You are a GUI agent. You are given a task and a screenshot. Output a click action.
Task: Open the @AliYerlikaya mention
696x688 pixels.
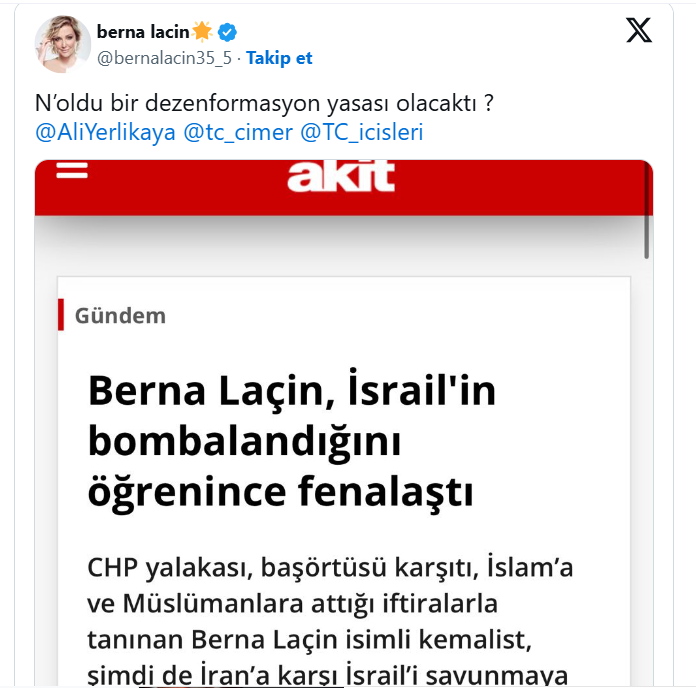click(x=105, y=132)
